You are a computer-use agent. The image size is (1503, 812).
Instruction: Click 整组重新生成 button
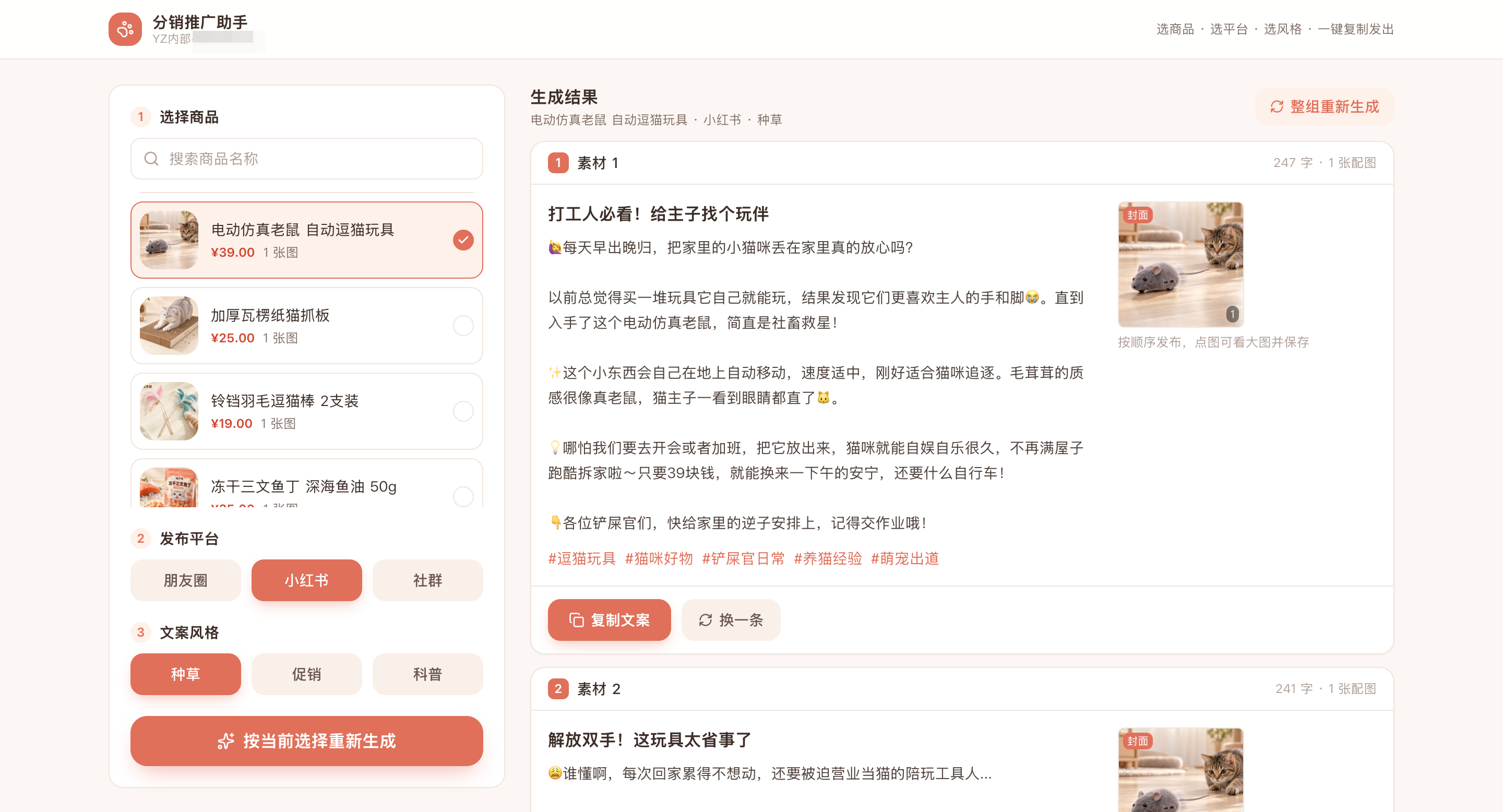1325,107
